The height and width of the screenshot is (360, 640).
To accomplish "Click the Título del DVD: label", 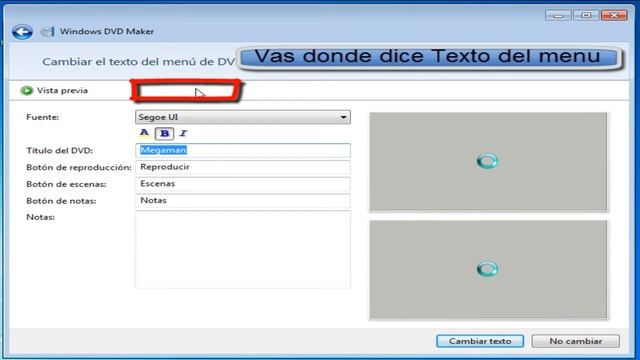I will coord(60,151).
